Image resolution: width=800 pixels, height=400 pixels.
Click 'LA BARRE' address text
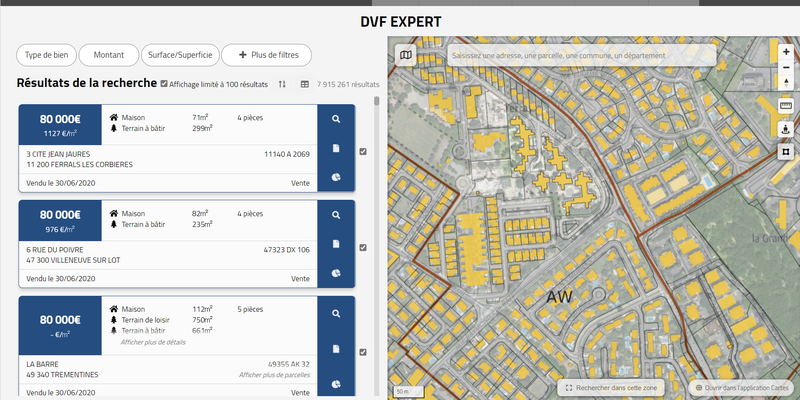42,364
